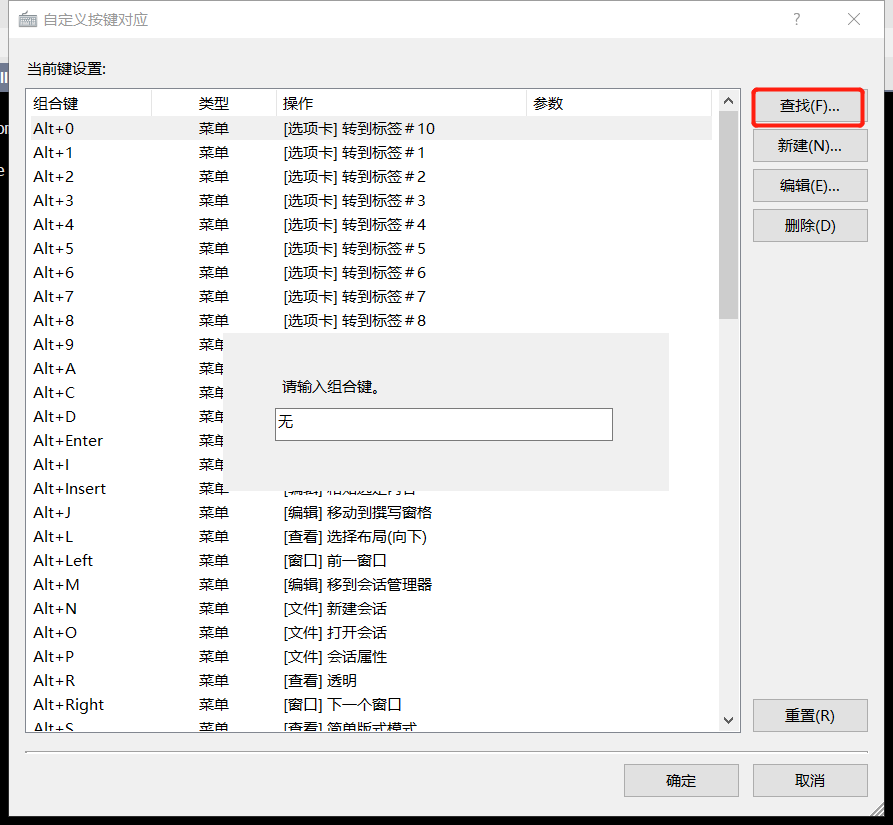Click the 操作 column header
Screen dimensions: 893x825
pyautogui.click(x=300, y=103)
